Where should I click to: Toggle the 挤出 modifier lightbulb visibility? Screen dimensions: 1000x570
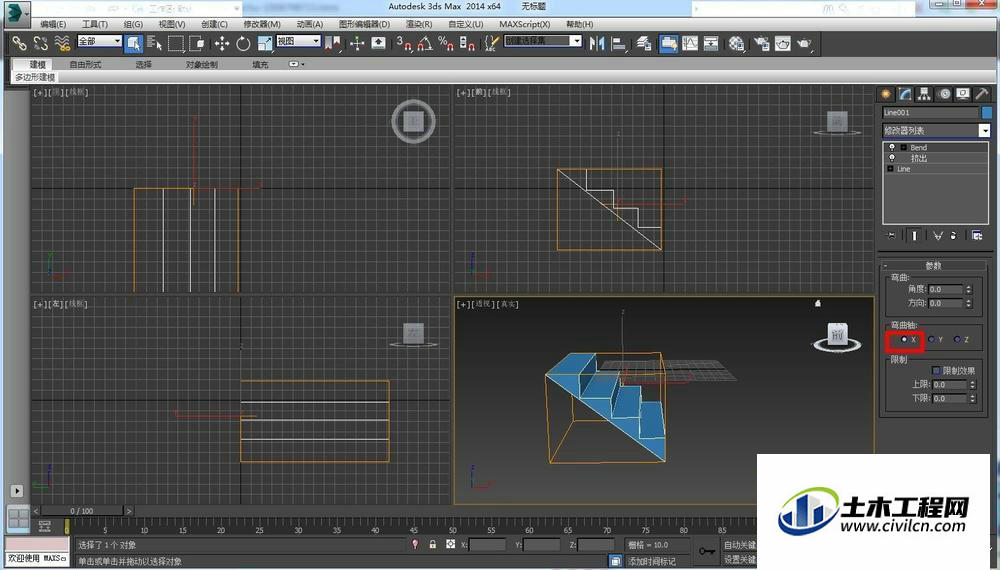(x=892, y=157)
